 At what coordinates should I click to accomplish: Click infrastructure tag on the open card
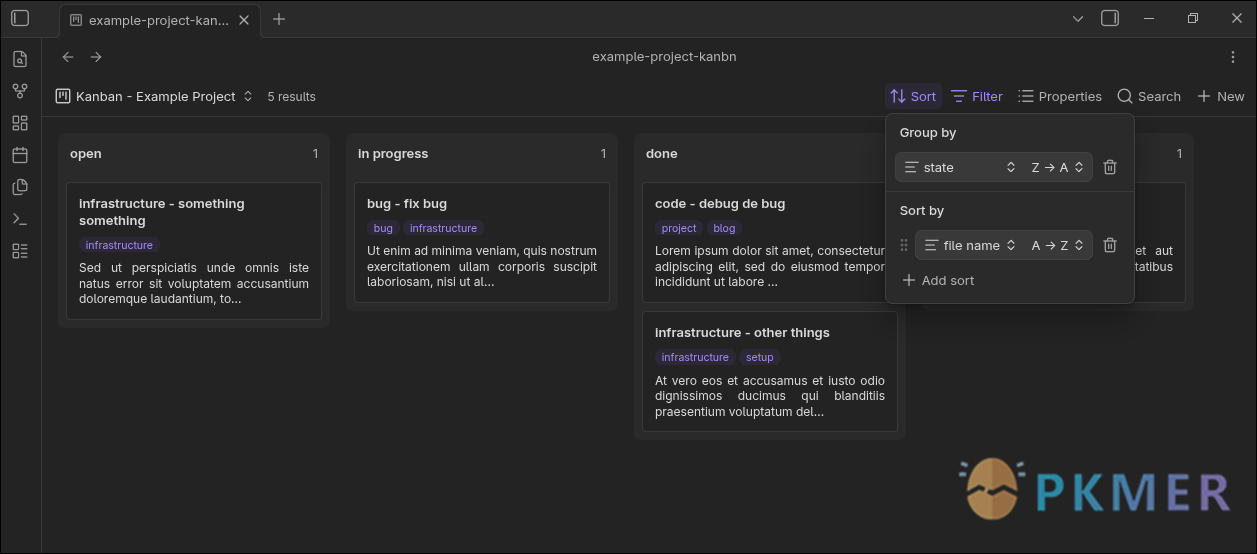coord(119,245)
